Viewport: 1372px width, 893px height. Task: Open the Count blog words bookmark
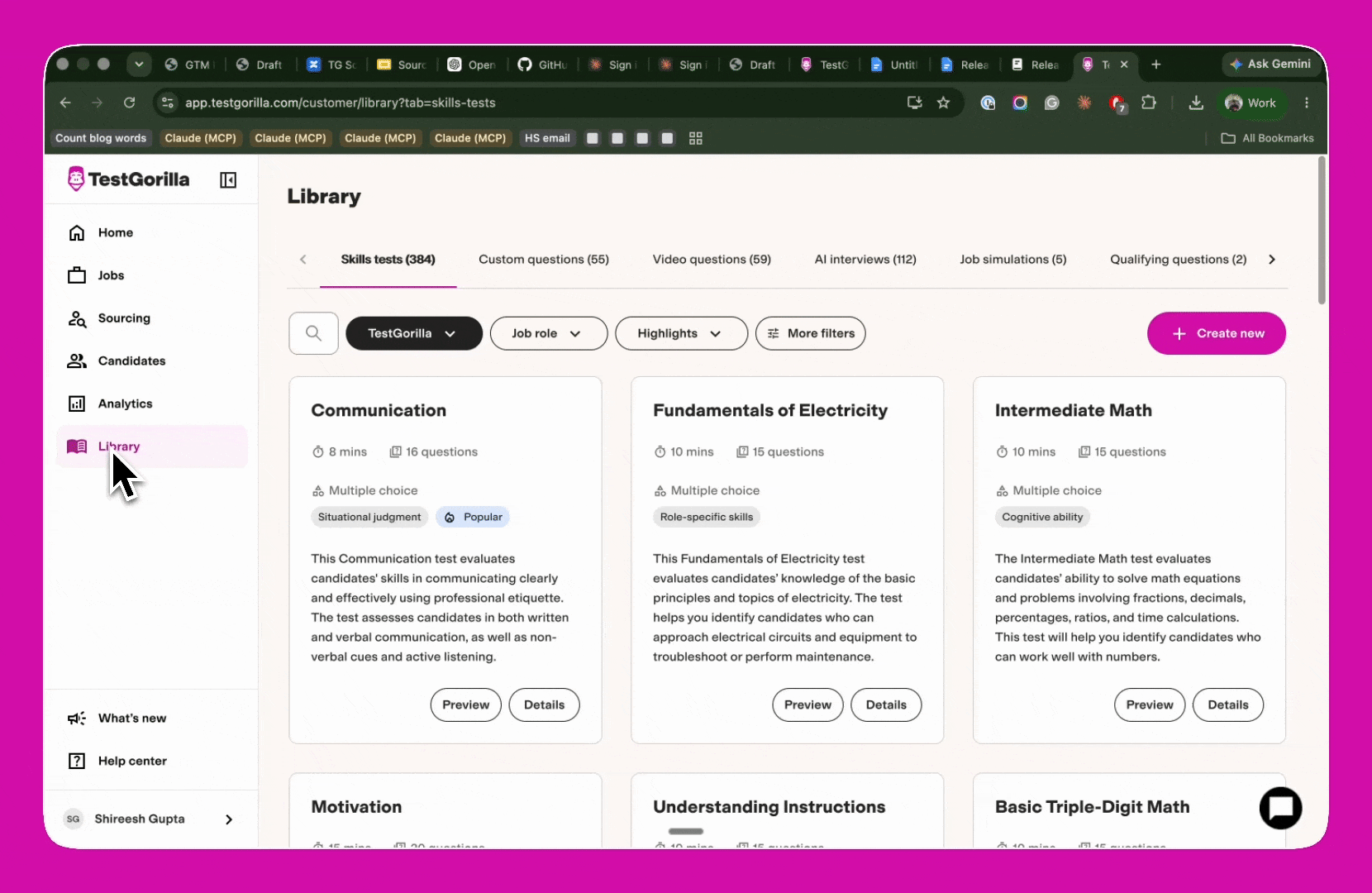[x=101, y=138]
